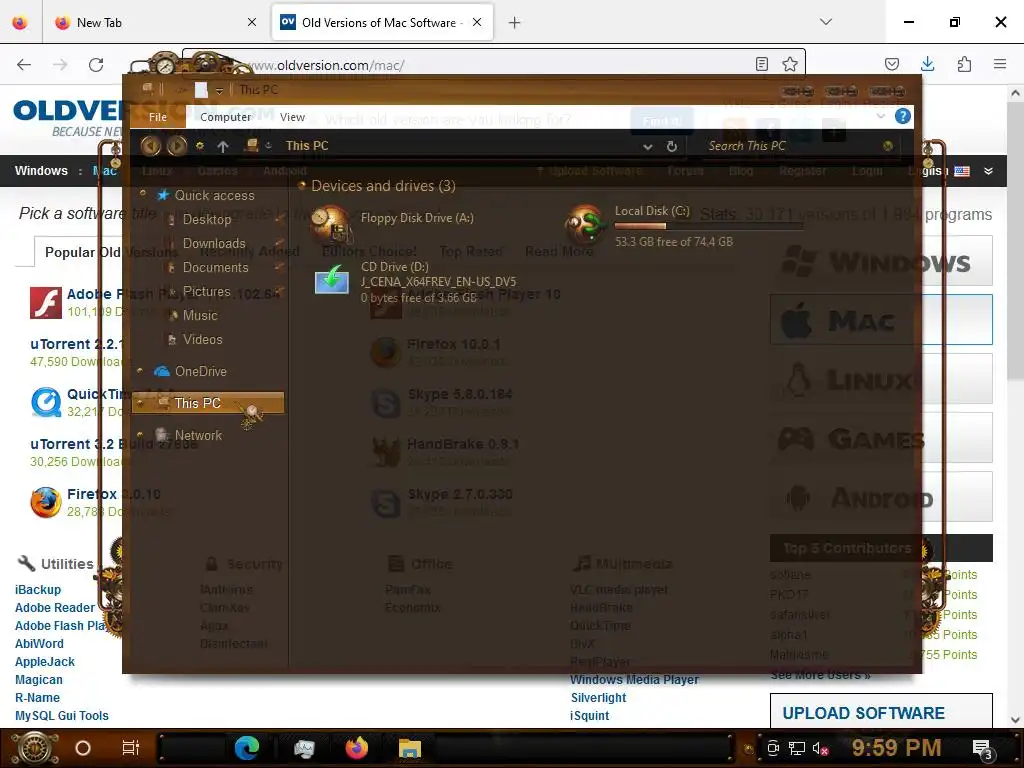Open the iBackup utilities link
The height and width of the screenshot is (768, 1024).
pyautogui.click(x=38, y=590)
